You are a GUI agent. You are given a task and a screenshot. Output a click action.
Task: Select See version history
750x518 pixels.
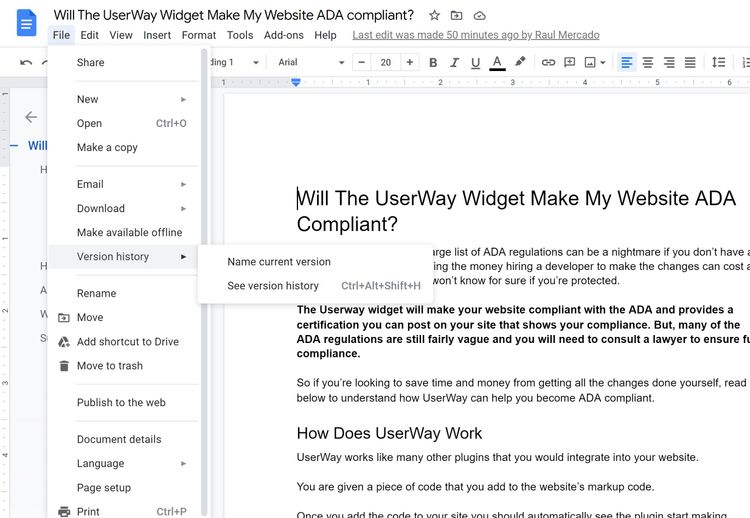316,286
